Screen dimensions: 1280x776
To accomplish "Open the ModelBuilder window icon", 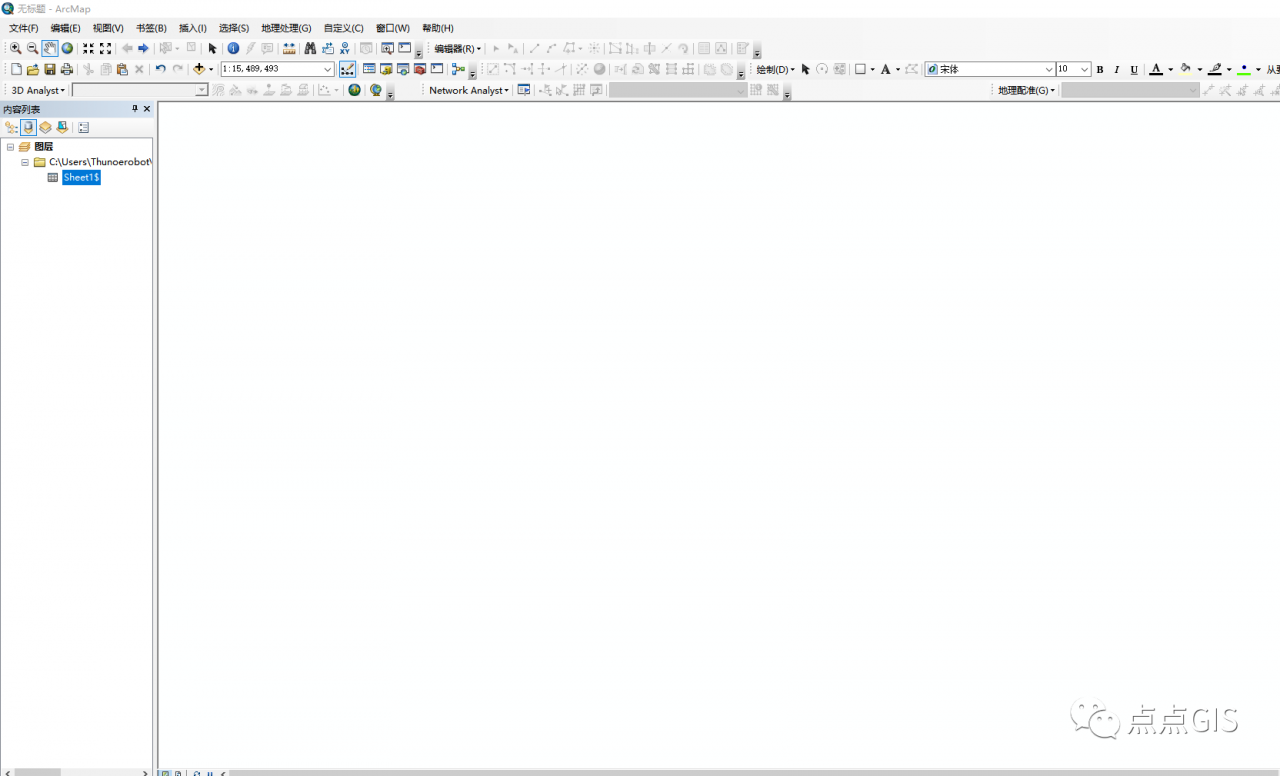I will click(x=458, y=69).
